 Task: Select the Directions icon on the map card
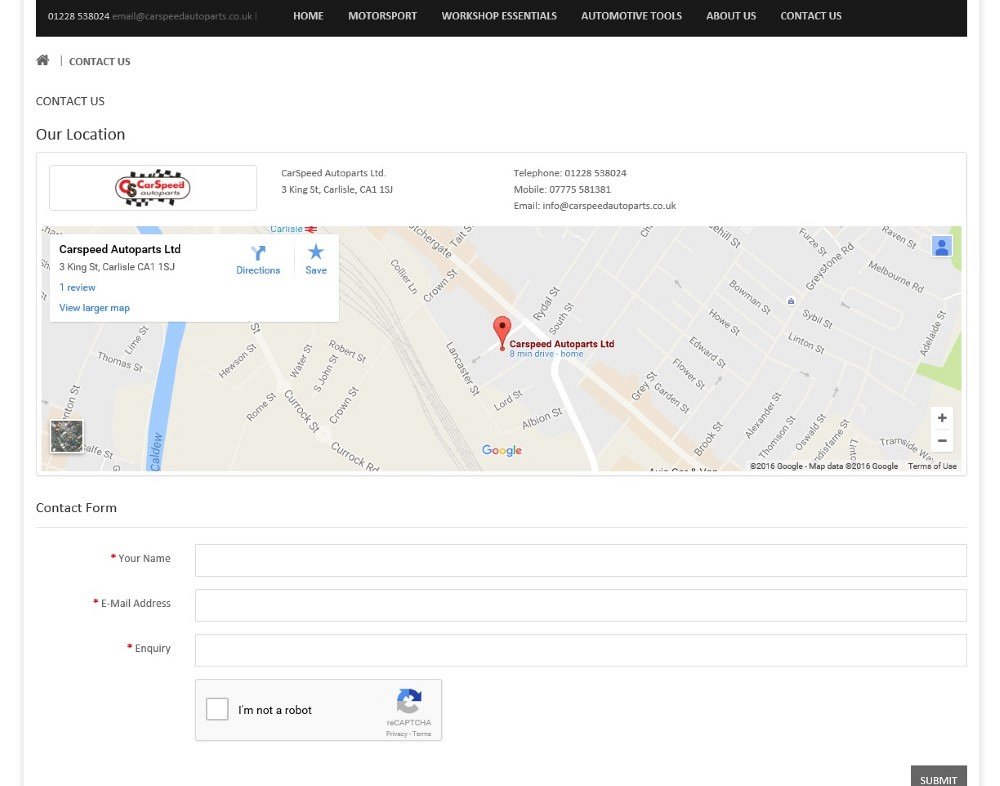(x=258, y=254)
